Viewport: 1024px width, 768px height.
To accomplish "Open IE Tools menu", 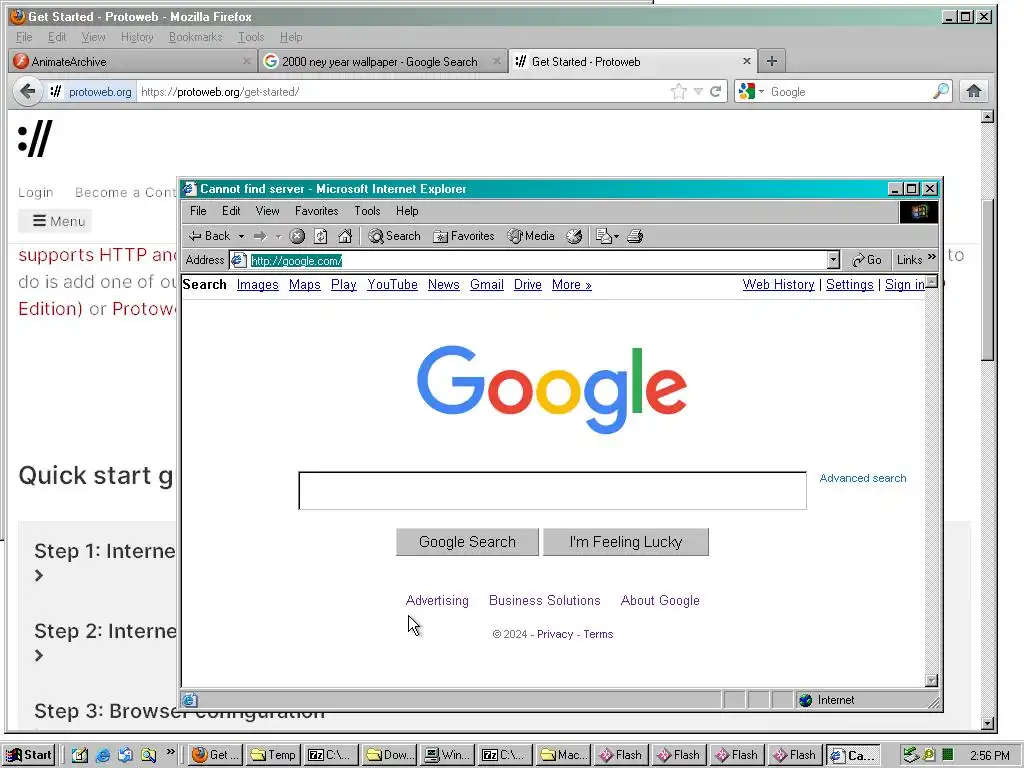I will click(367, 211).
